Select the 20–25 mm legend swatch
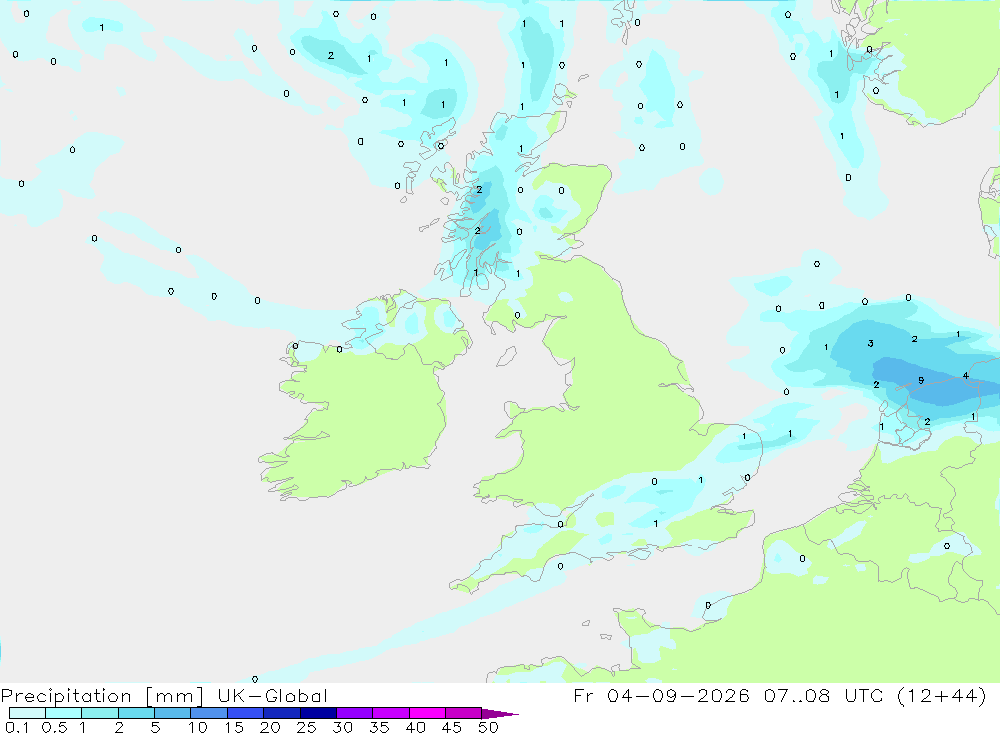This screenshot has height=733, width=1000. point(282,713)
